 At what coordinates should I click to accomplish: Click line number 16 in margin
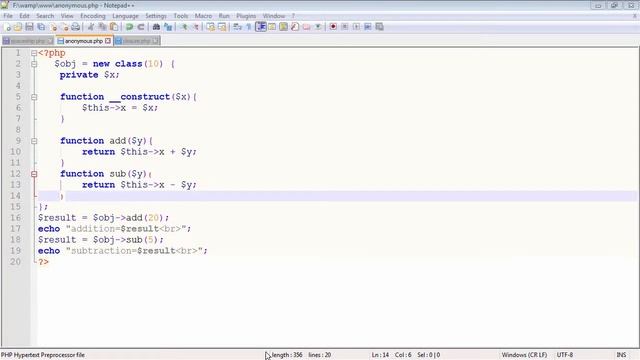[x=16, y=218]
